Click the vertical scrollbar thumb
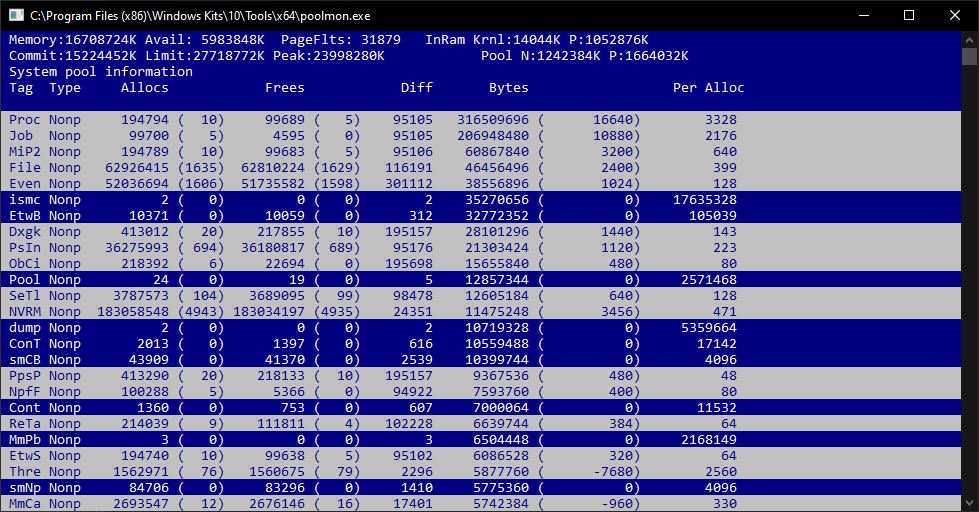The width and height of the screenshot is (979, 512). (970, 56)
